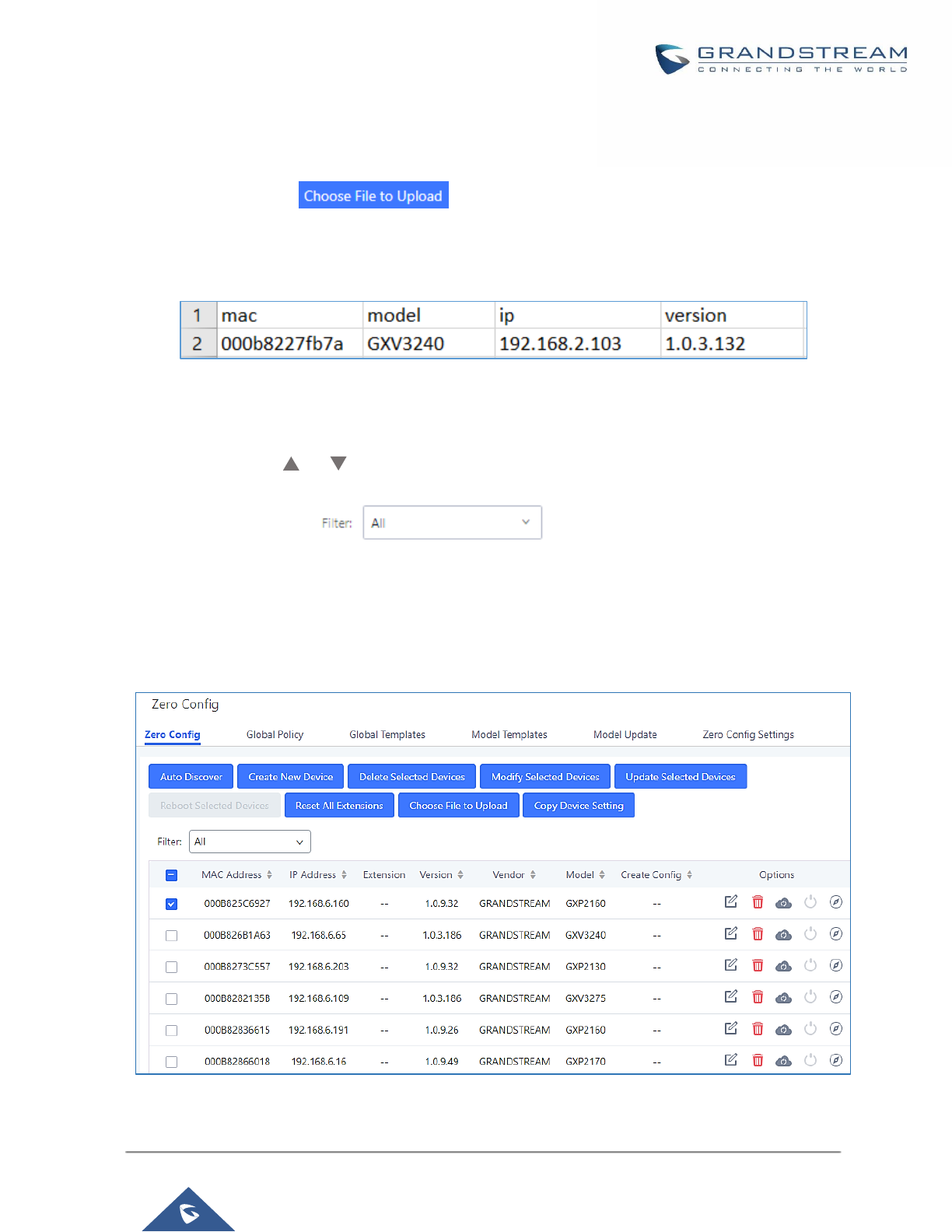Edit device 000B82866018 with pencil icon
This screenshot has width=952, height=1232.
pos(731,1060)
